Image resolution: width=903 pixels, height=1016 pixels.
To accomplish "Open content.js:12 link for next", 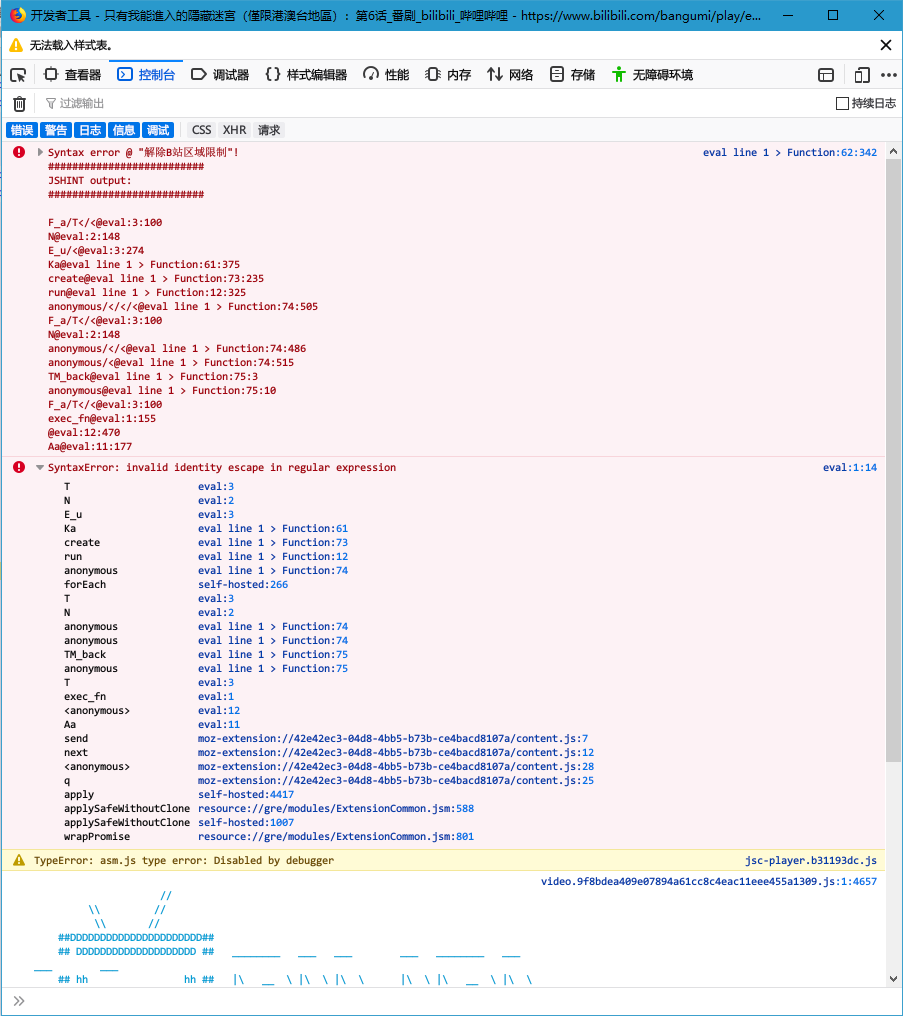I will tap(396, 752).
